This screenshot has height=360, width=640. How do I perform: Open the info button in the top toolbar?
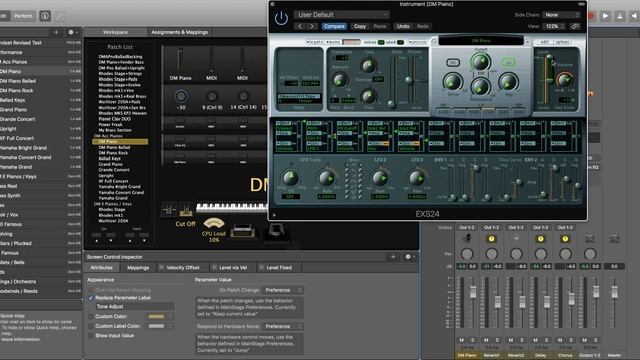click(45, 16)
